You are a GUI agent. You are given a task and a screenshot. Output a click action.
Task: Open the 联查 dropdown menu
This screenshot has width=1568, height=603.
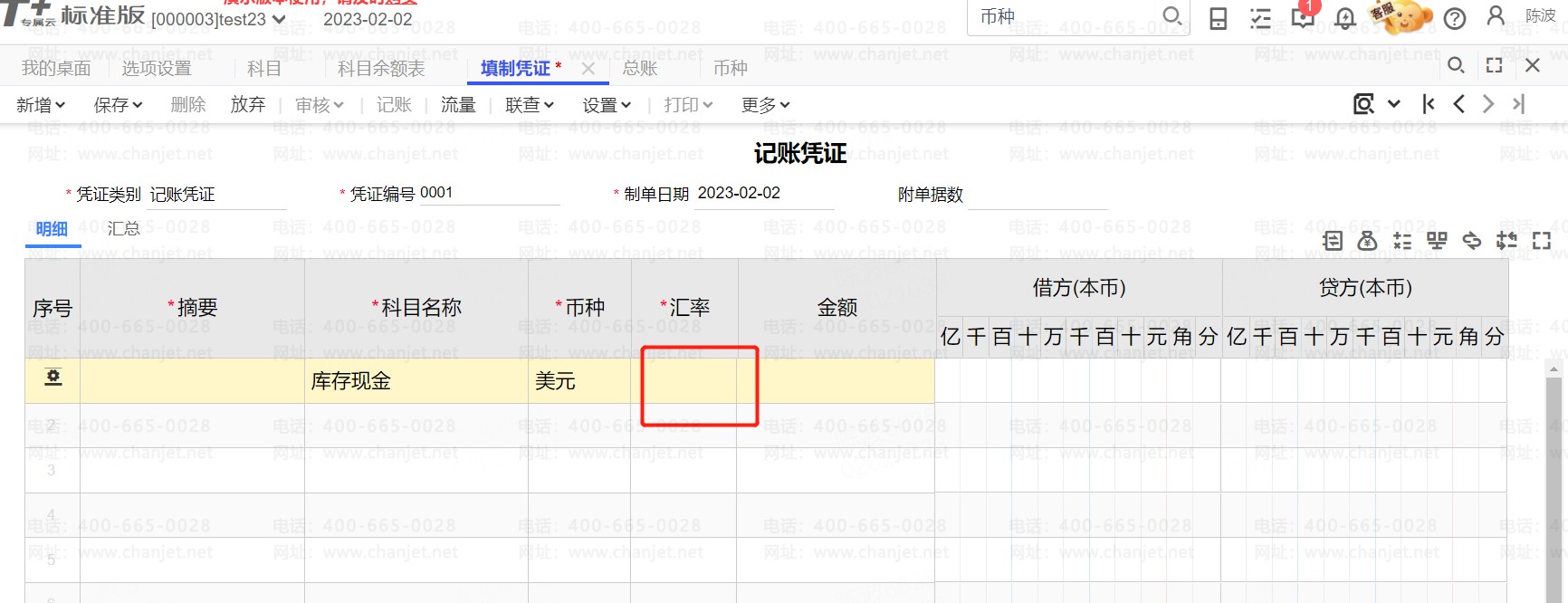(x=530, y=105)
